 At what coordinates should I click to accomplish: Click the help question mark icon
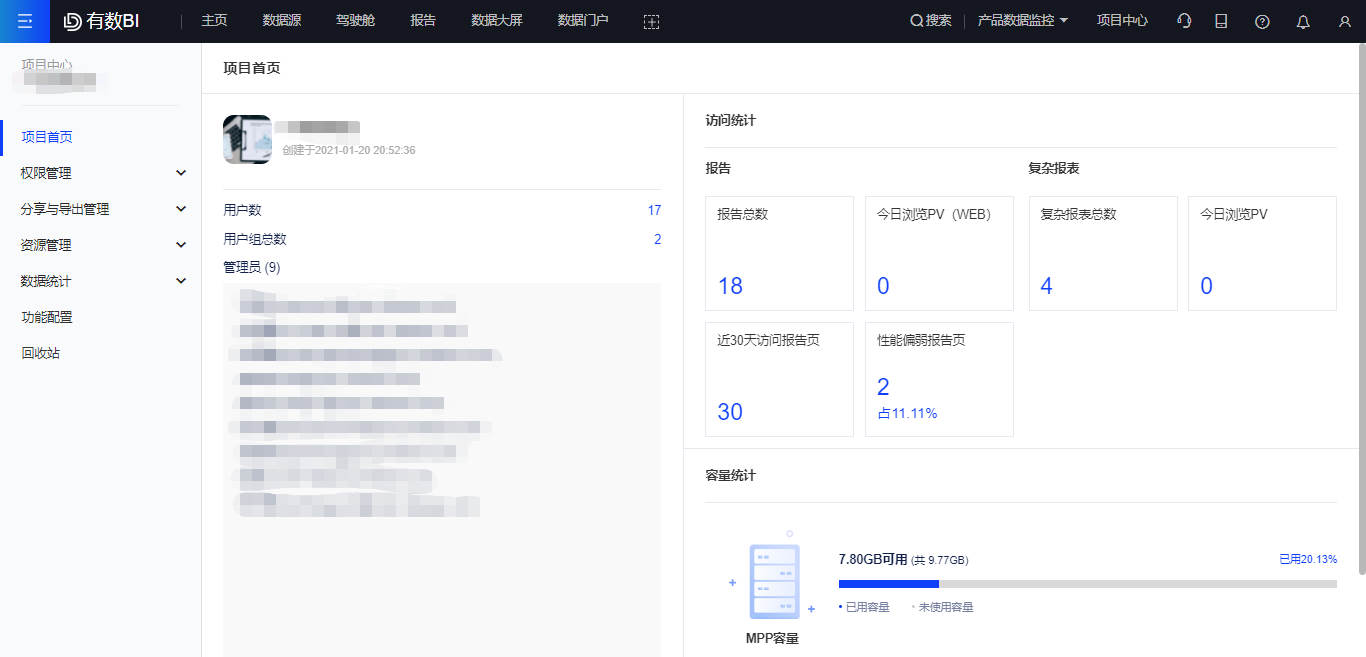click(1262, 20)
